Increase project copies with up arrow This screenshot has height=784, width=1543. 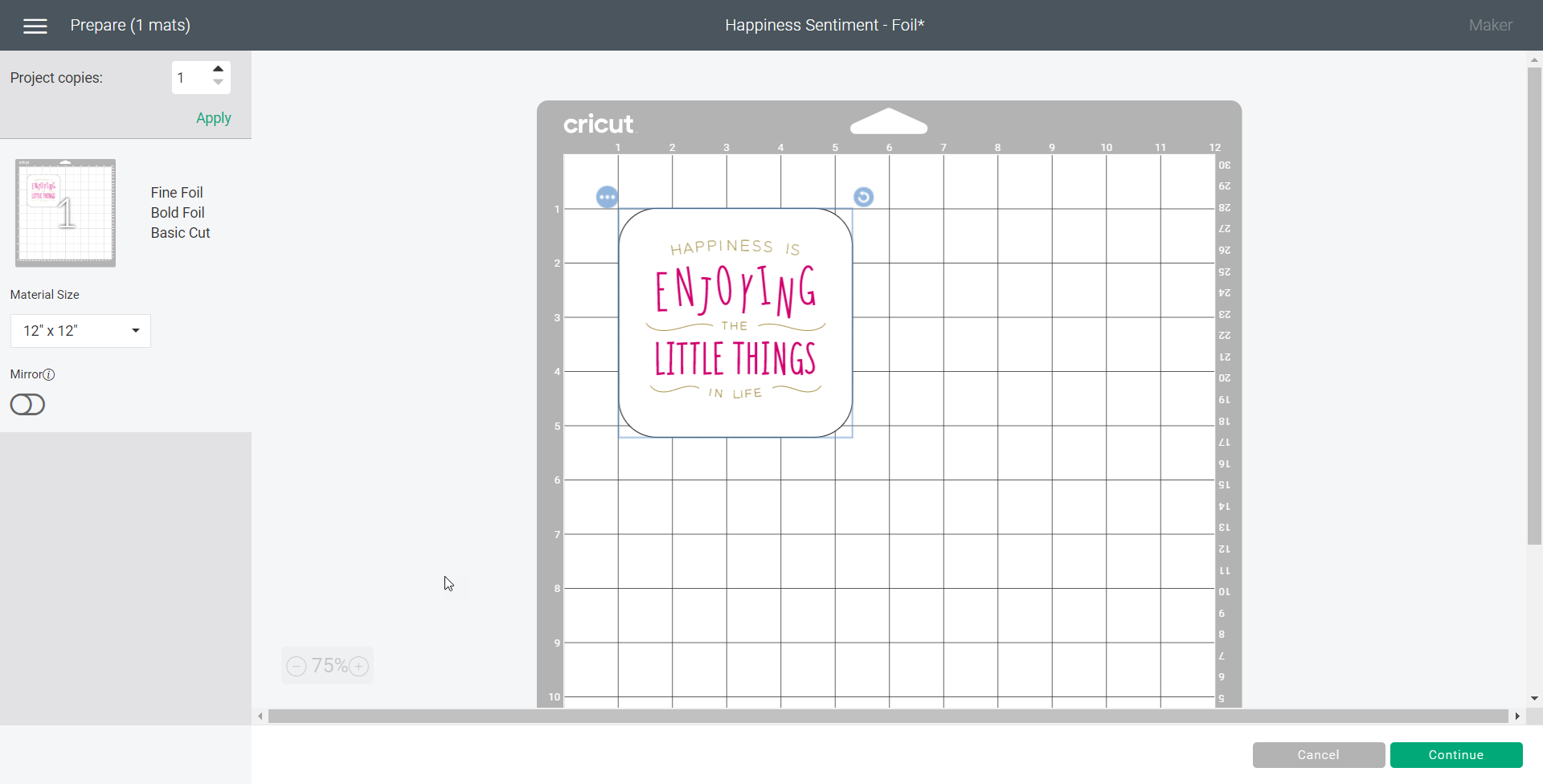point(218,69)
